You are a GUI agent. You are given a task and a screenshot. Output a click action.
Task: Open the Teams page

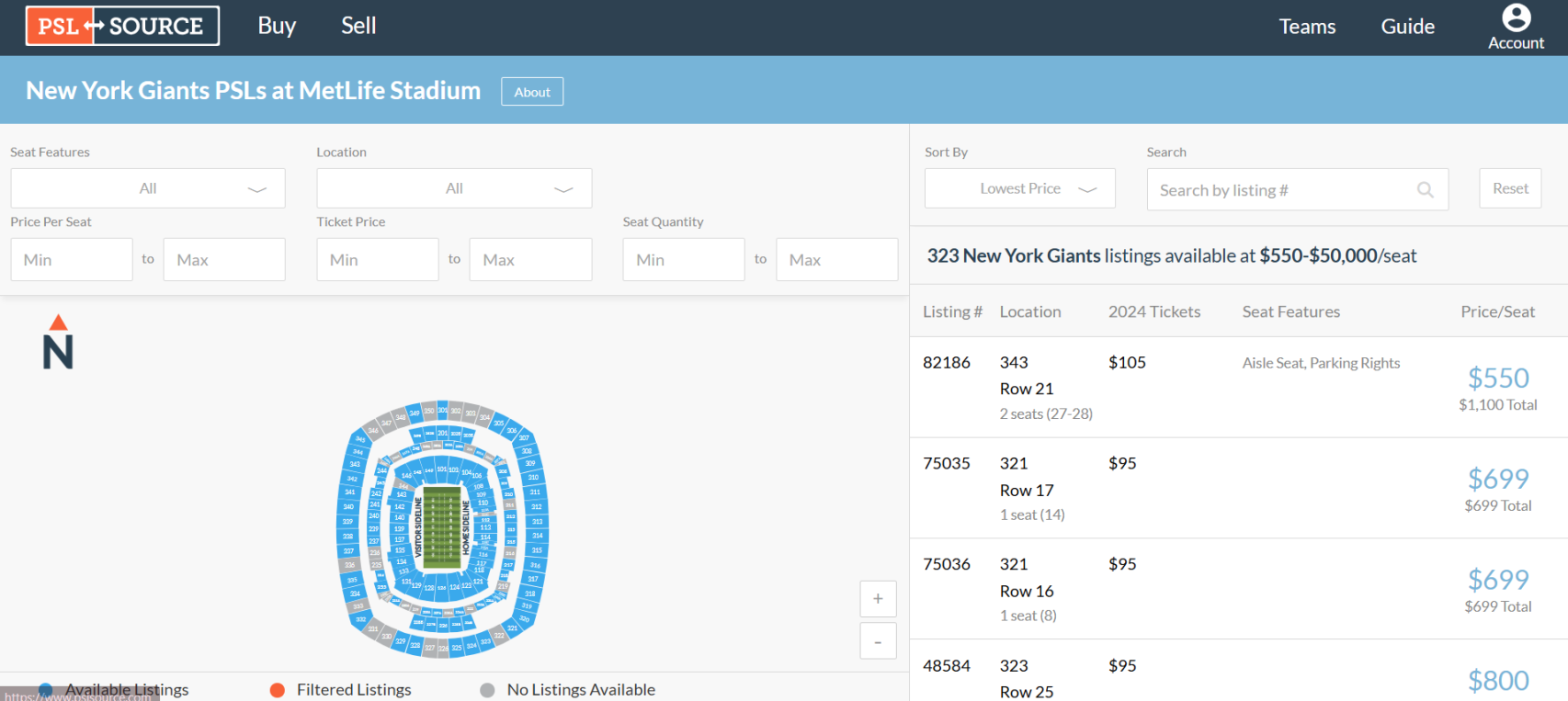1307,27
